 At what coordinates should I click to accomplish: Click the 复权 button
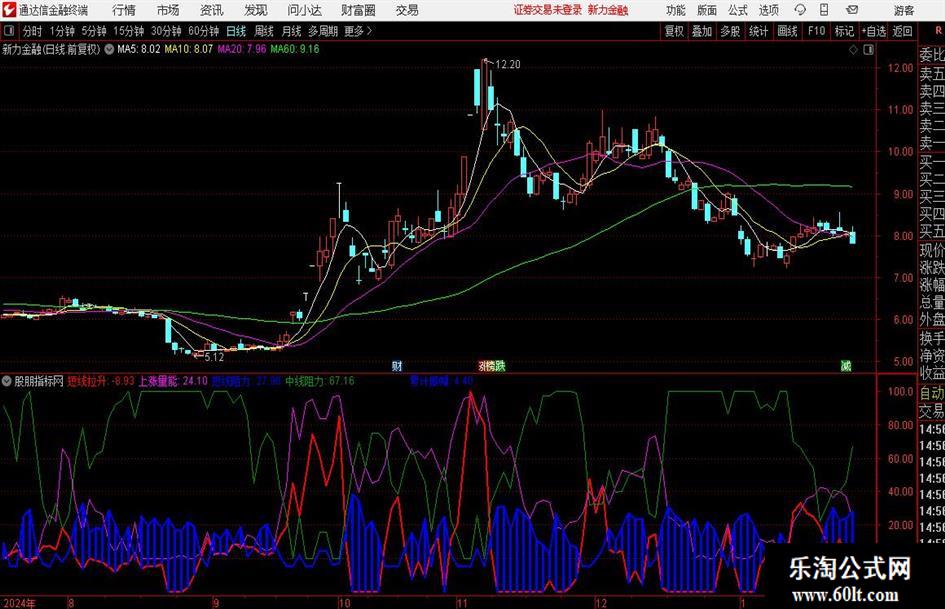pos(674,31)
